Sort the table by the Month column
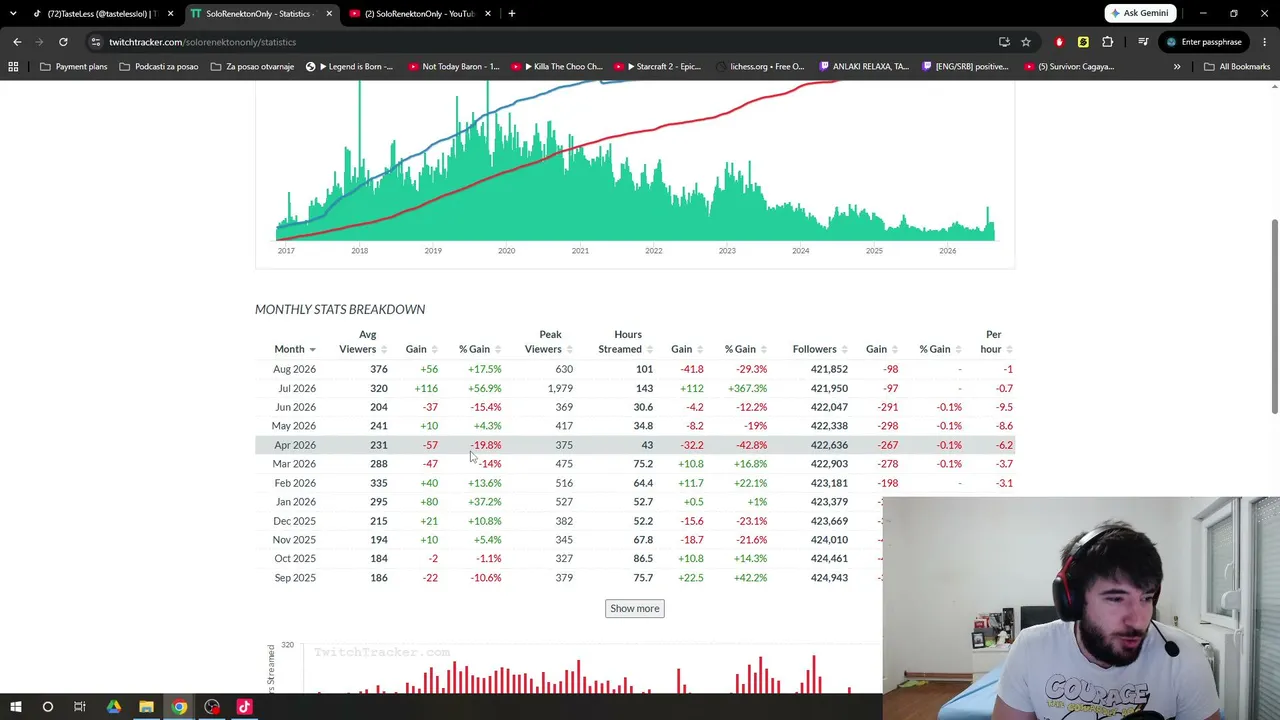1280x720 pixels. tap(295, 349)
